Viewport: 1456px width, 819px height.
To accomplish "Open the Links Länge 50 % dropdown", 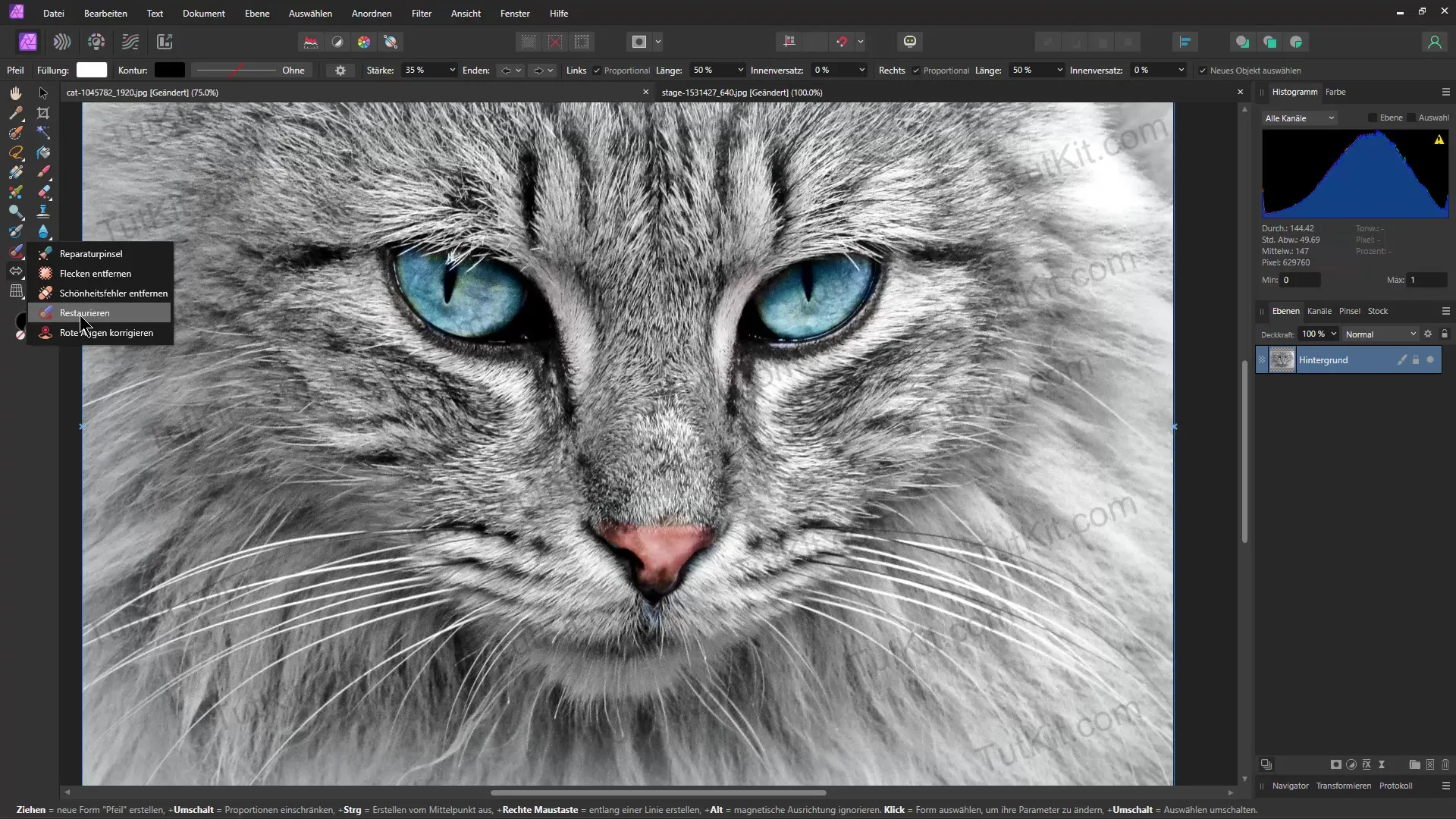I will (x=740, y=70).
